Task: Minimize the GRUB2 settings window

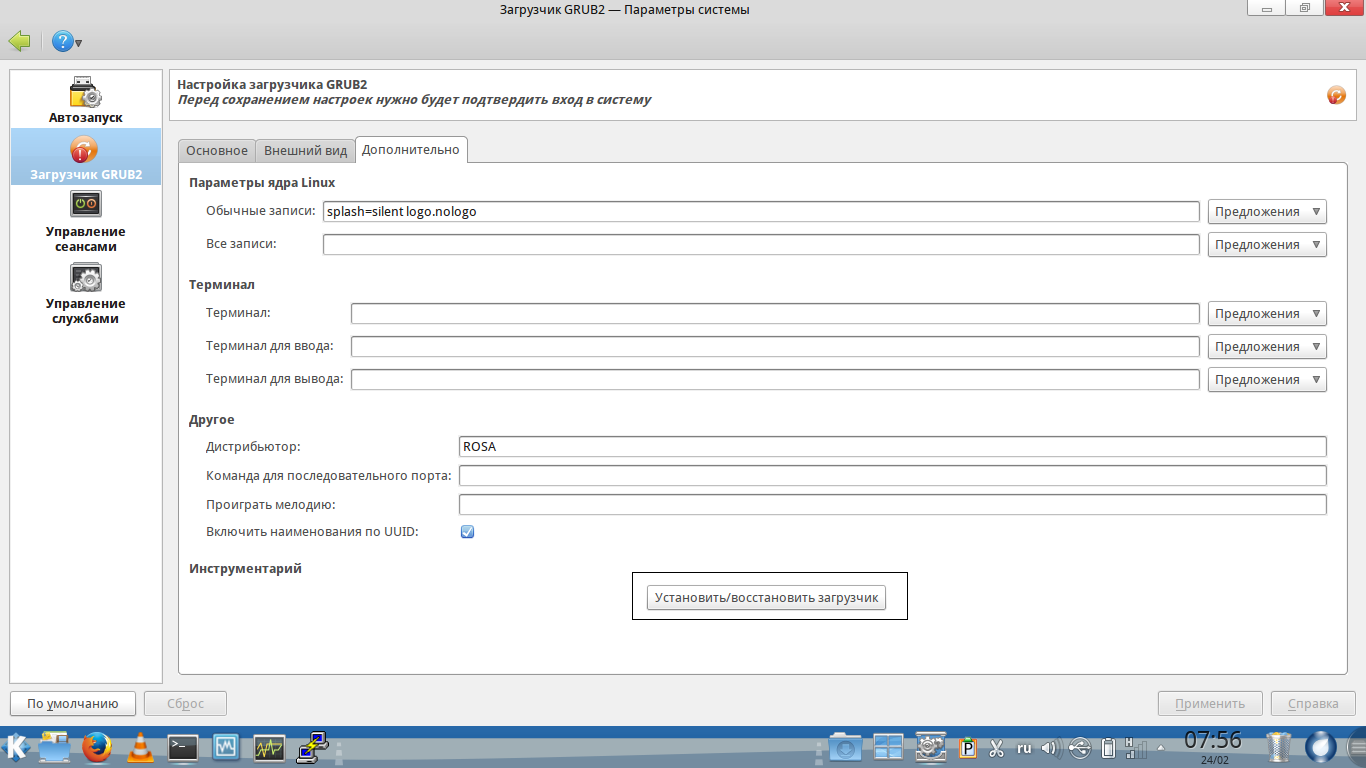Action: (1267, 8)
